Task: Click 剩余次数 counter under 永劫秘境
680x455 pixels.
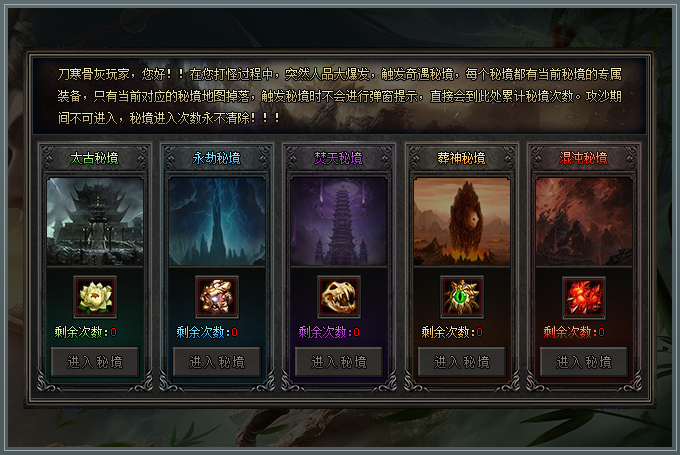Action: [x=207, y=332]
